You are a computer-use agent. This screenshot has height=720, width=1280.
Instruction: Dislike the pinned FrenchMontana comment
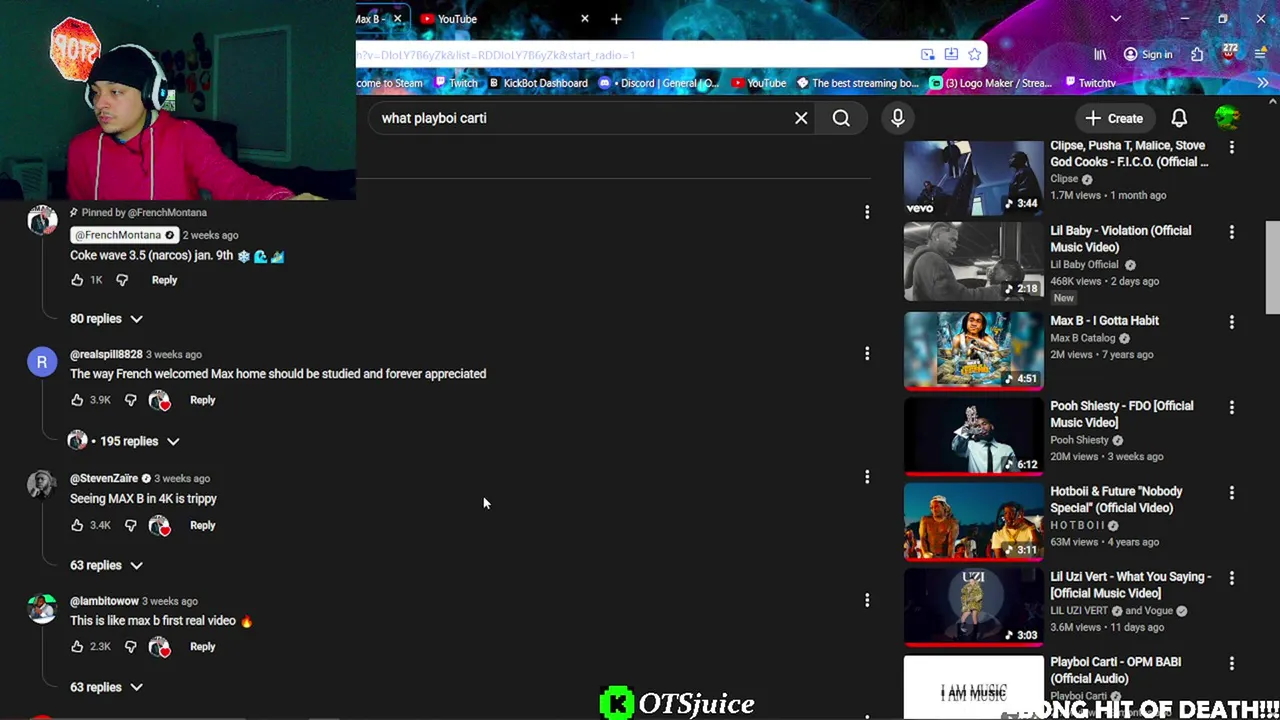tap(122, 280)
